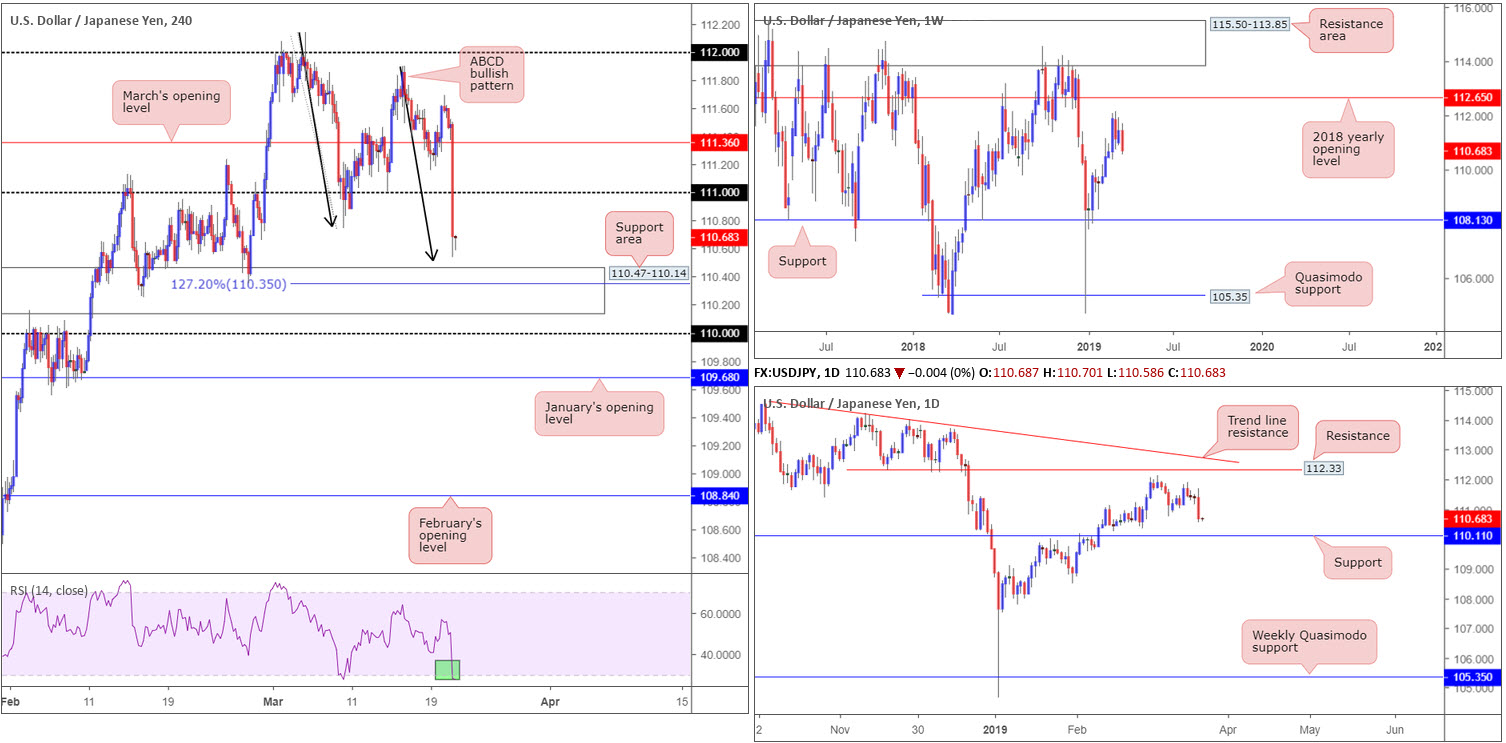1506x743 pixels.
Task: Click the black 112.000 price tag
Action: point(720,52)
